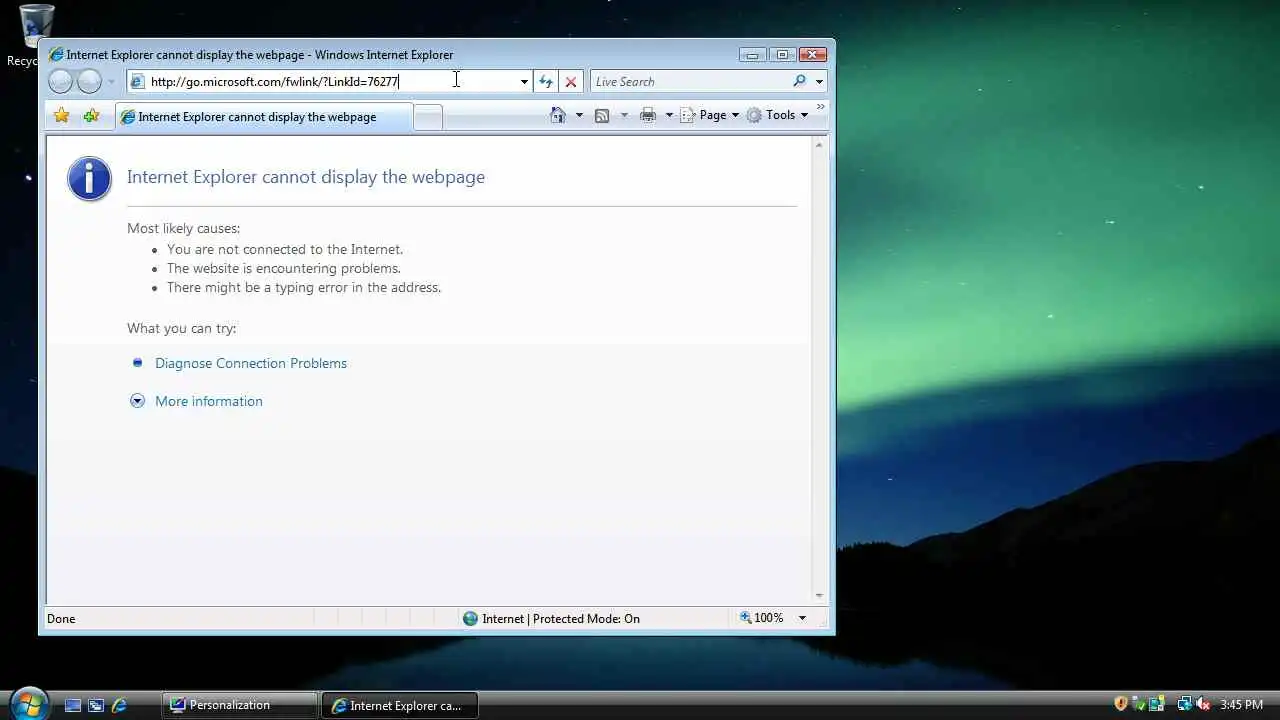
Task: Click the blue information icon
Action: coord(89,179)
